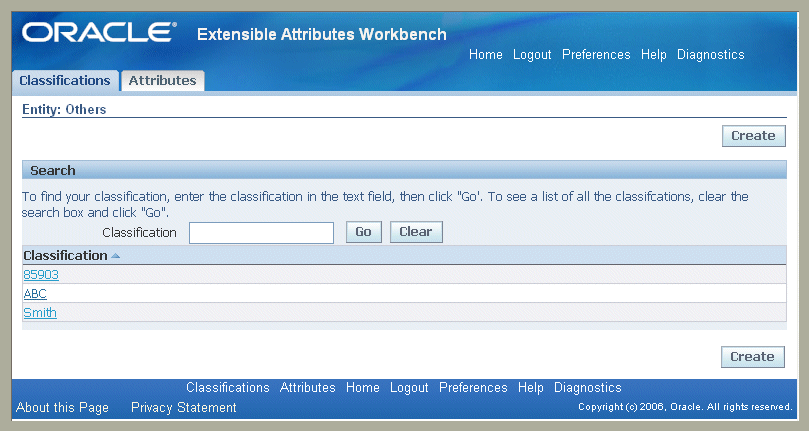This screenshot has width=809, height=431.
Task: Click Classifications in the footer
Action: (x=228, y=388)
